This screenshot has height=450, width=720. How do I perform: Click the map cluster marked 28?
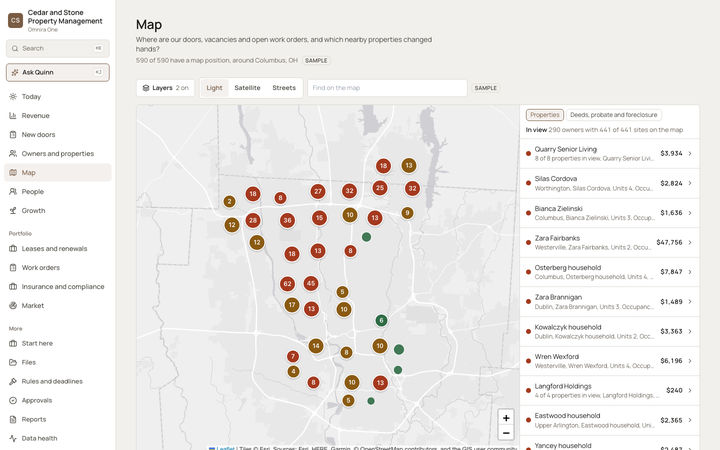click(x=253, y=220)
